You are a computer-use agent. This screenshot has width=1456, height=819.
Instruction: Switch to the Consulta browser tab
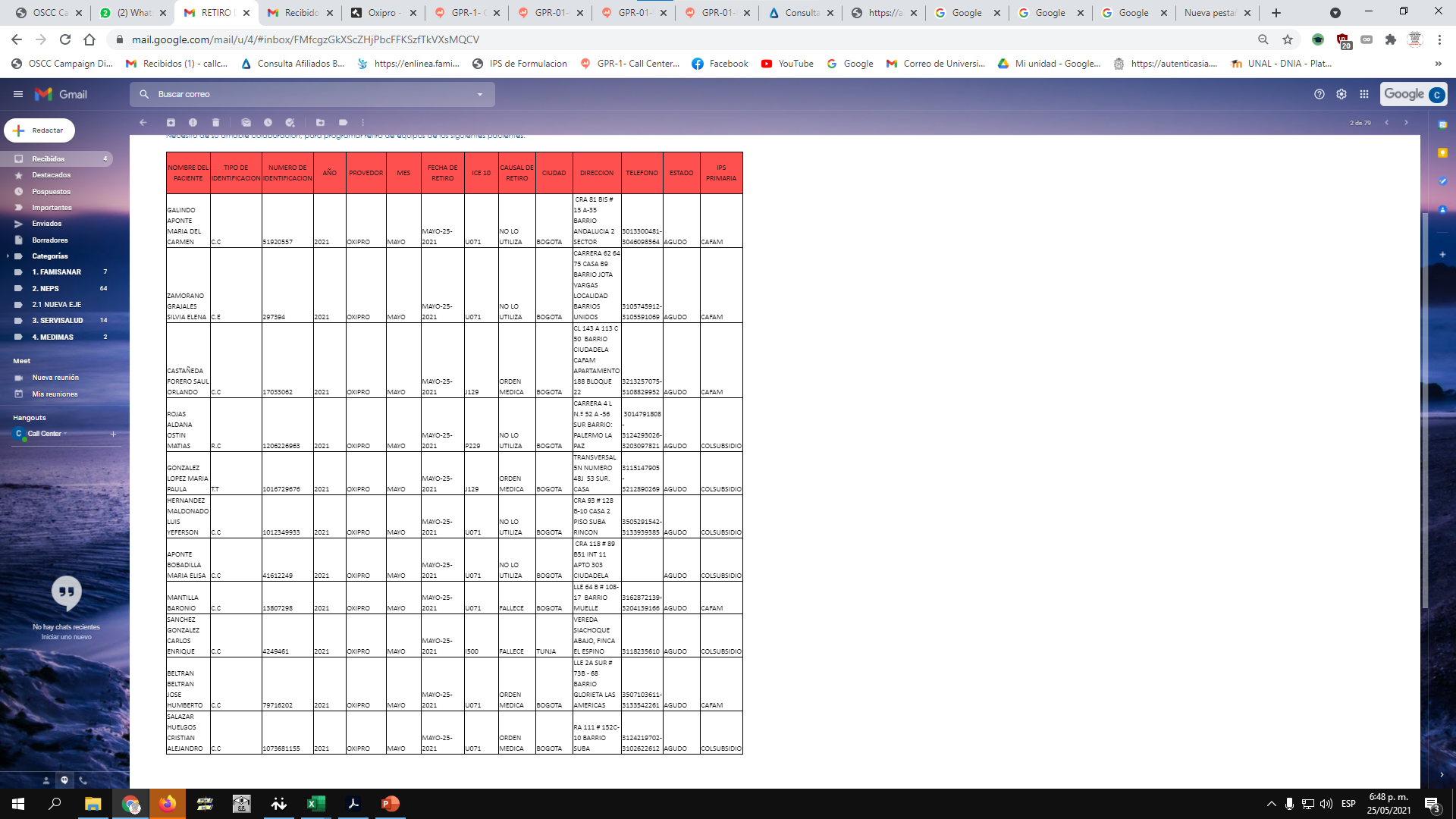[x=800, y=13]
